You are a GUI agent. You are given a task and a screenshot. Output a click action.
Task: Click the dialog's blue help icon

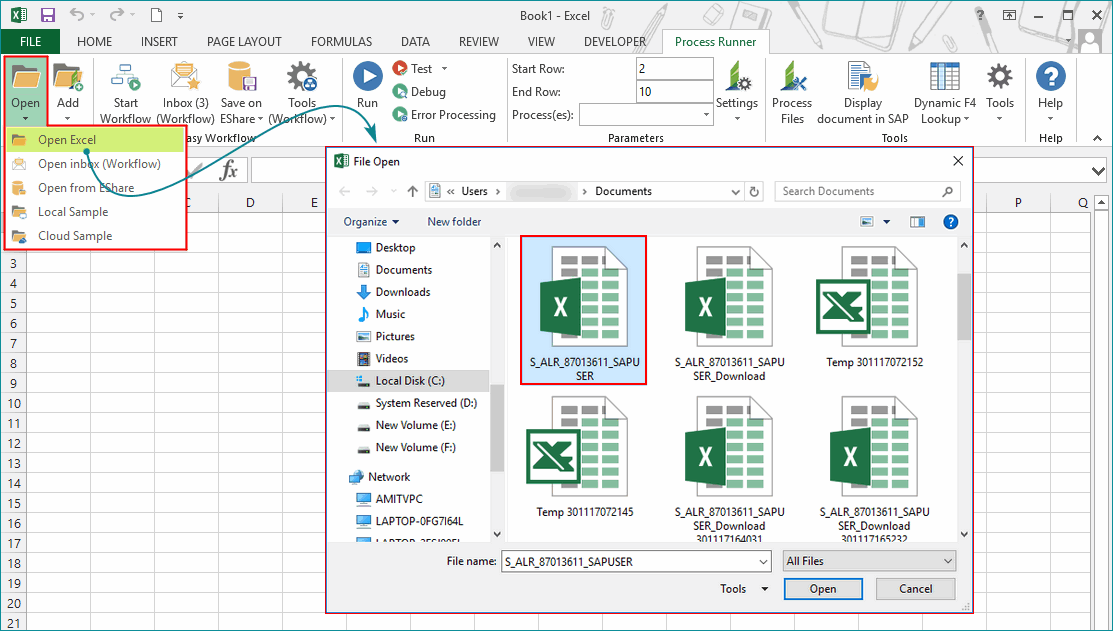tap(950, 222)
